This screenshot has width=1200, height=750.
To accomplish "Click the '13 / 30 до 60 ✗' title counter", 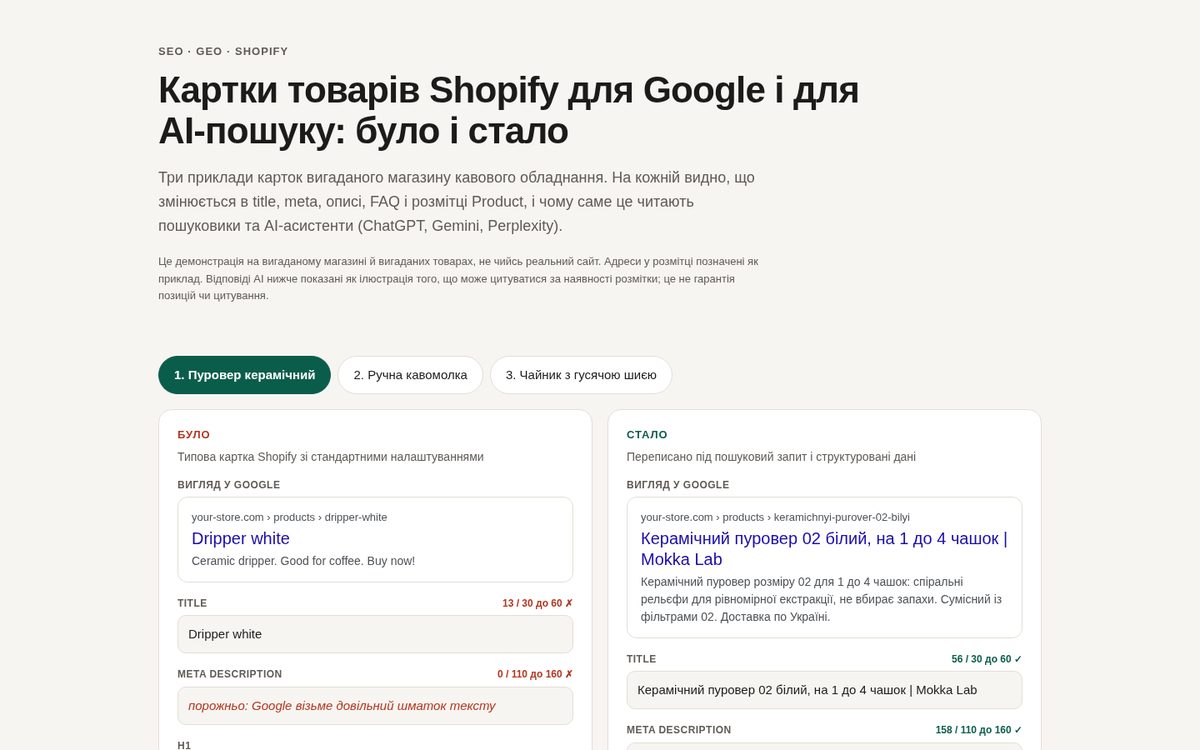I will point(537,603).
